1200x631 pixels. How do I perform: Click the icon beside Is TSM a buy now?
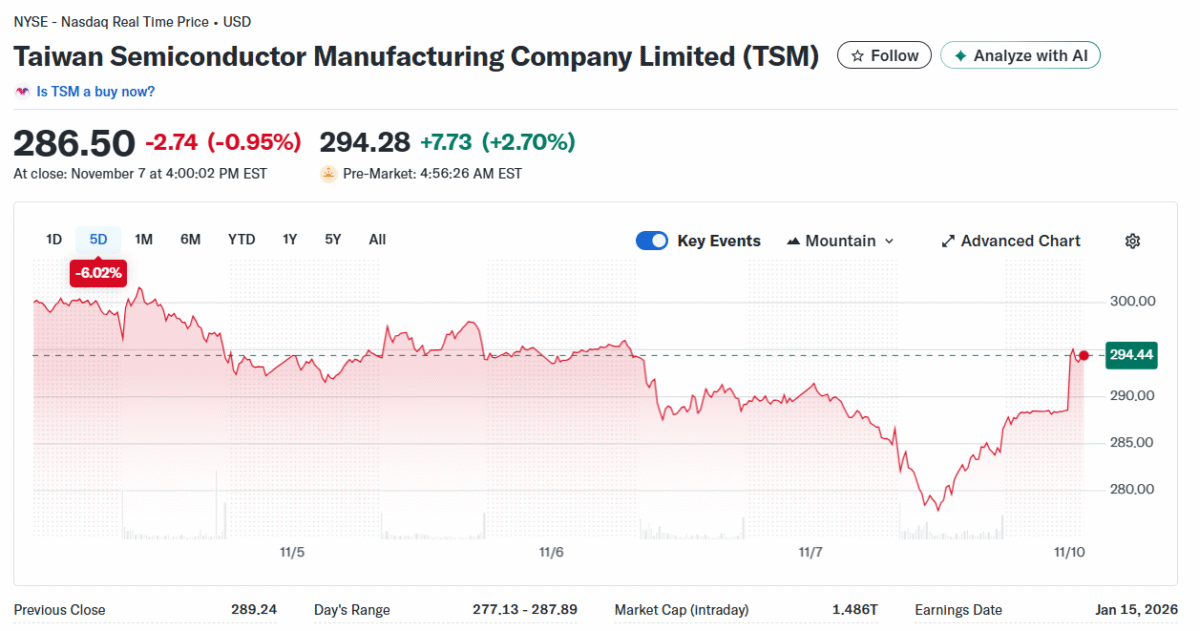[22, 91]
